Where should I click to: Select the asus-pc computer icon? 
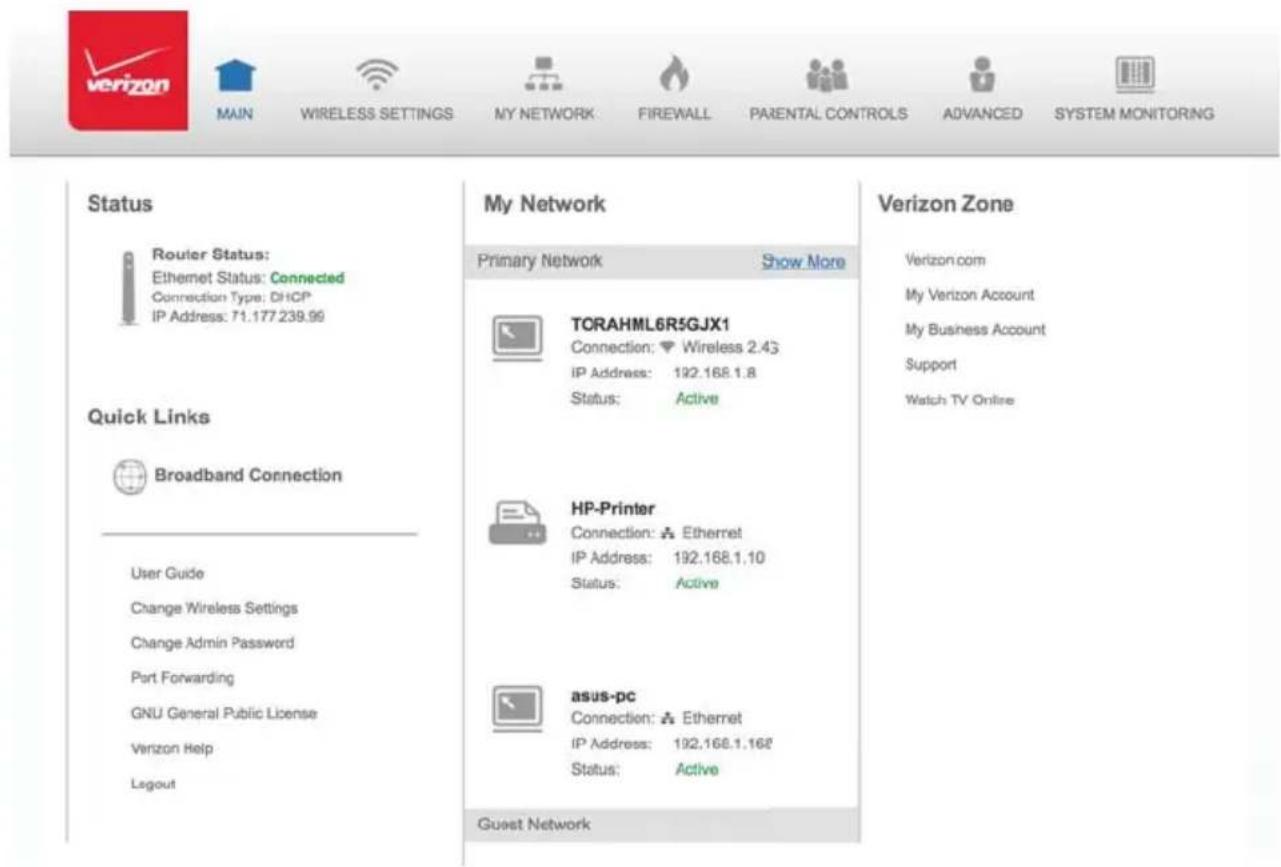coord(517,708)
